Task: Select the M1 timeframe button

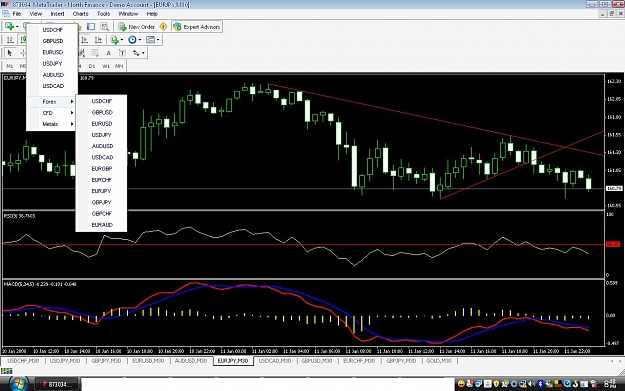Action: [x=10, y=66]
